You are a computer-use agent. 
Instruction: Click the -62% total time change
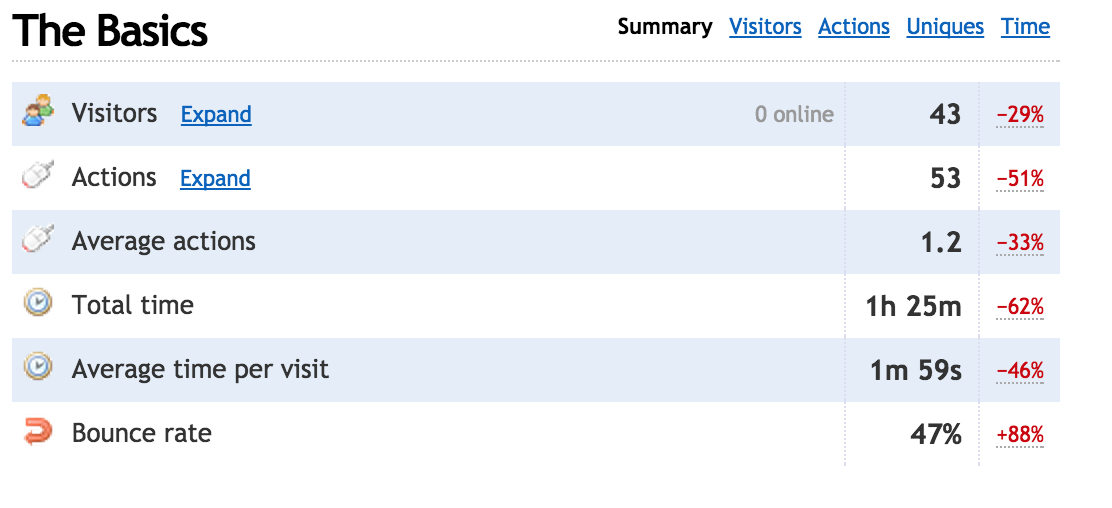point(1020,307)
